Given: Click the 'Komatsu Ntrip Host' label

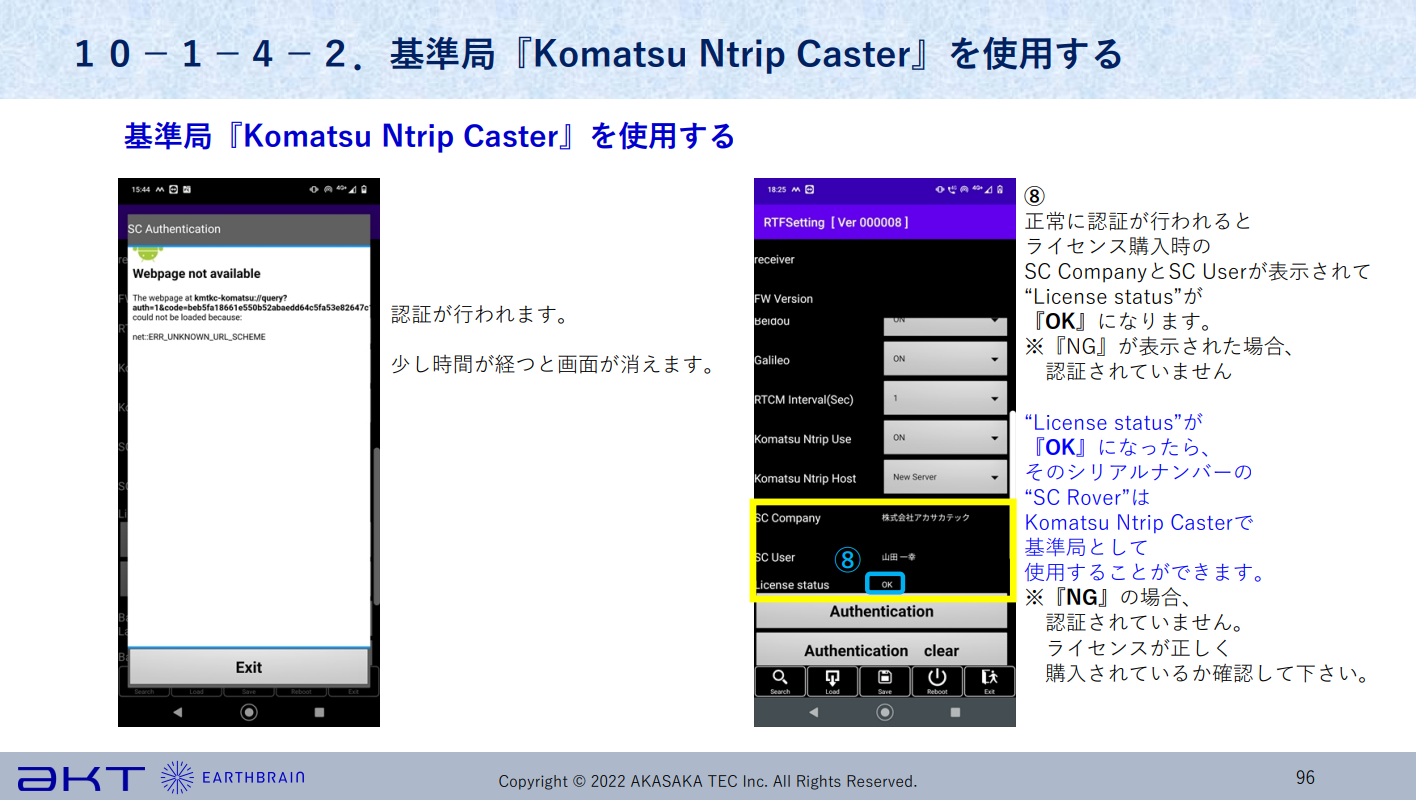Looking at the screenshot, I should coord(805,478).
